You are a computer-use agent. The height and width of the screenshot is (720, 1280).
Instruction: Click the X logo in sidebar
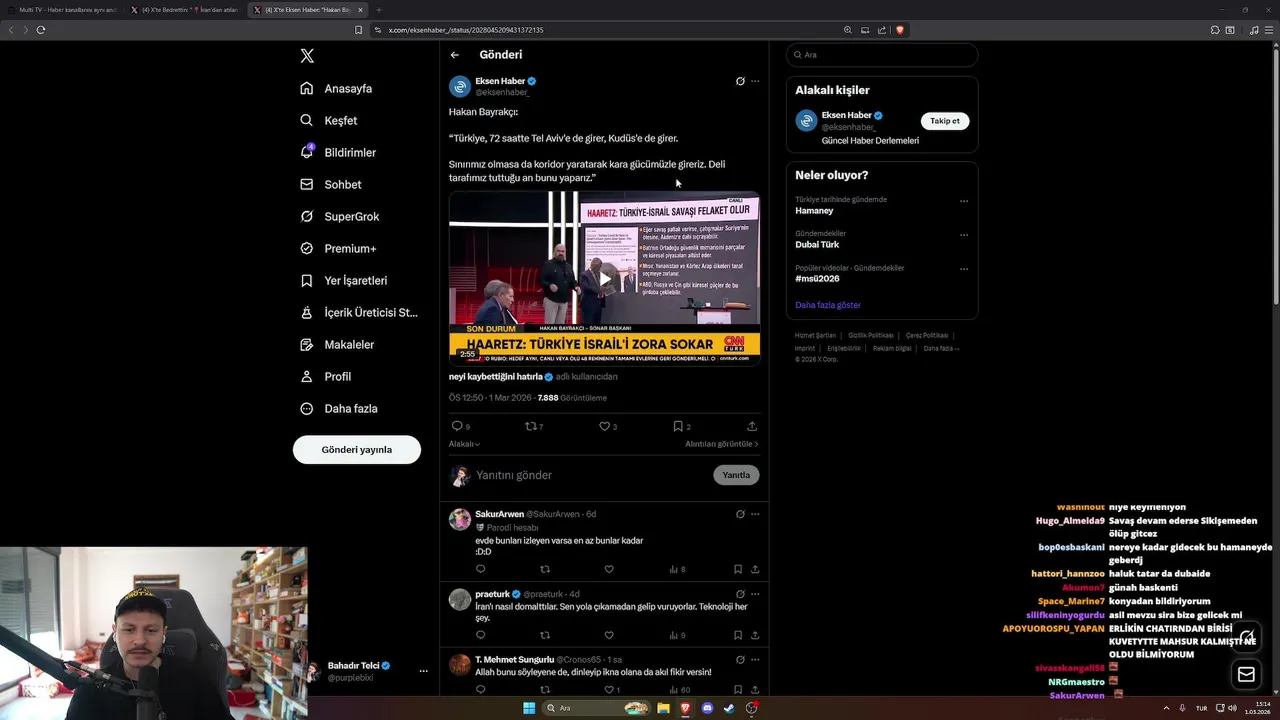(307, 56)
